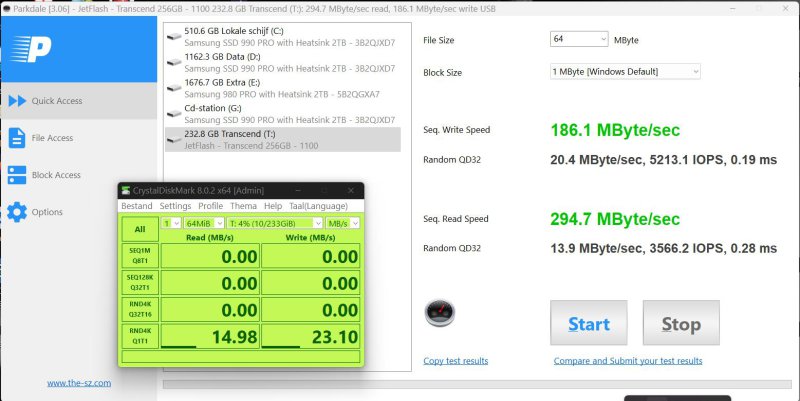Click the speedometer gauge icon
This screenshot has height=401, width=800.
[x=440, y=313]
